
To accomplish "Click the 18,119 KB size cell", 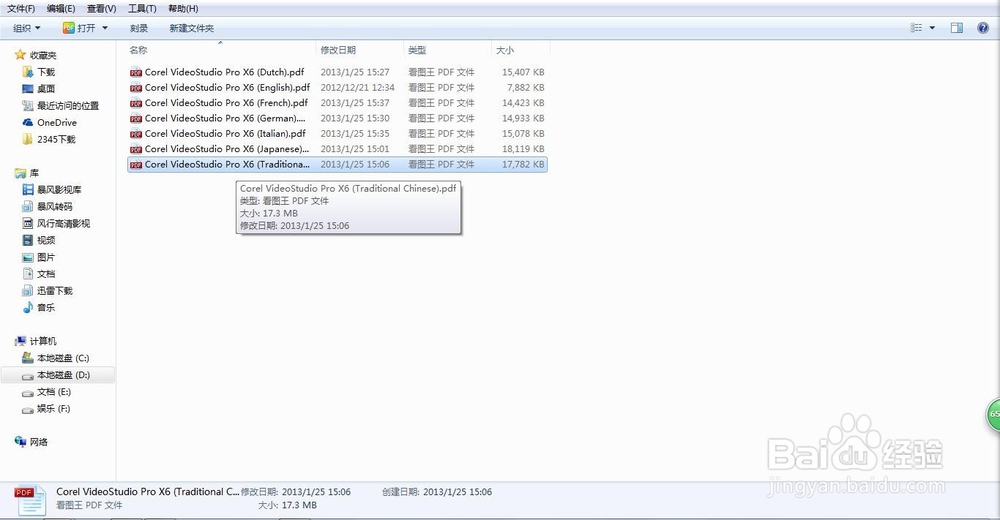I will pos(523,149).
